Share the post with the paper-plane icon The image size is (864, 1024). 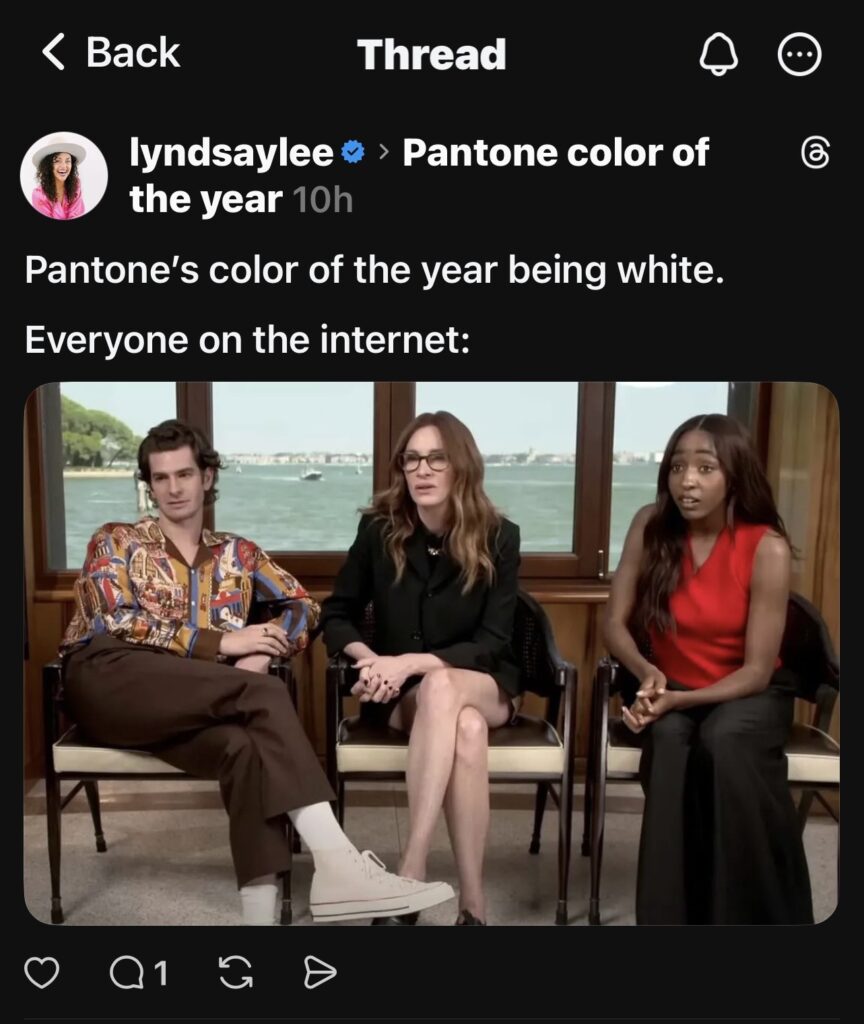(x=320, y=972)
